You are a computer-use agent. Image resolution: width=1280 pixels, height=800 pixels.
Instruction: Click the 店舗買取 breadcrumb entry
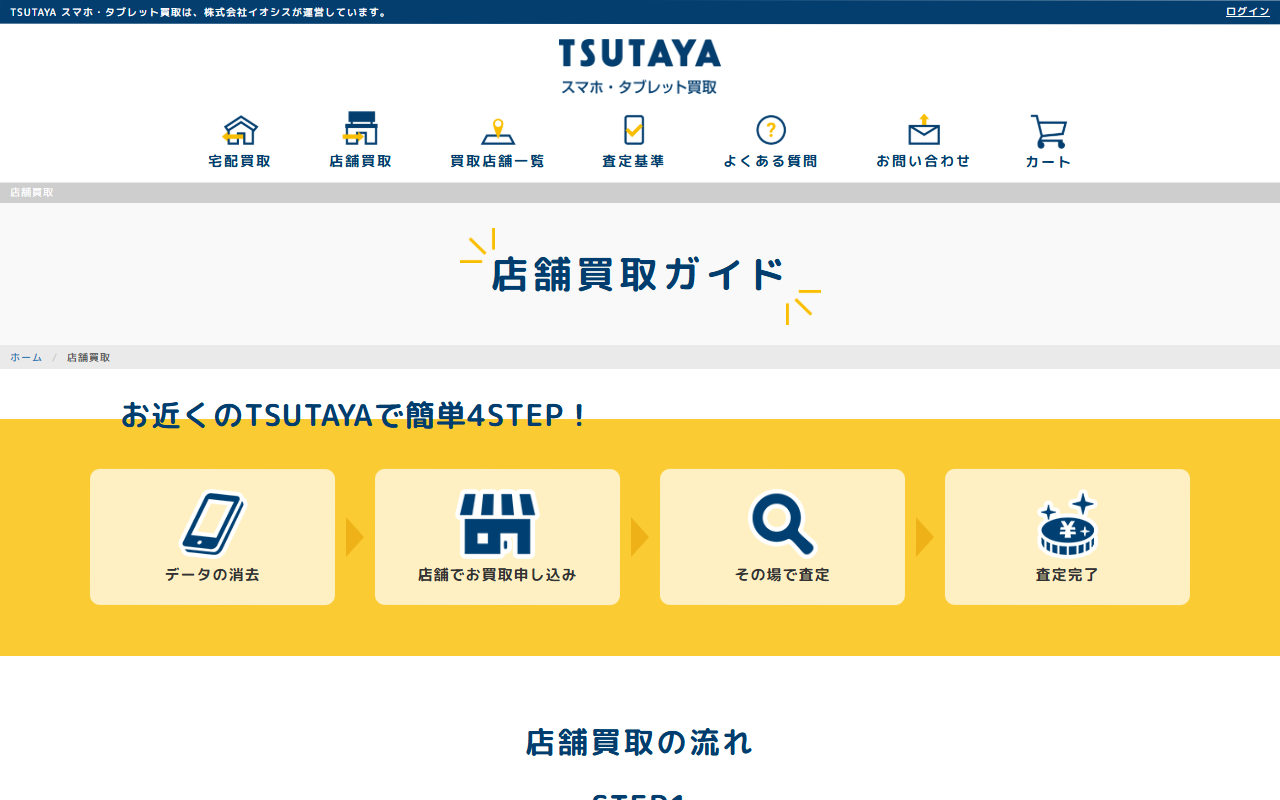pos(89,357)
